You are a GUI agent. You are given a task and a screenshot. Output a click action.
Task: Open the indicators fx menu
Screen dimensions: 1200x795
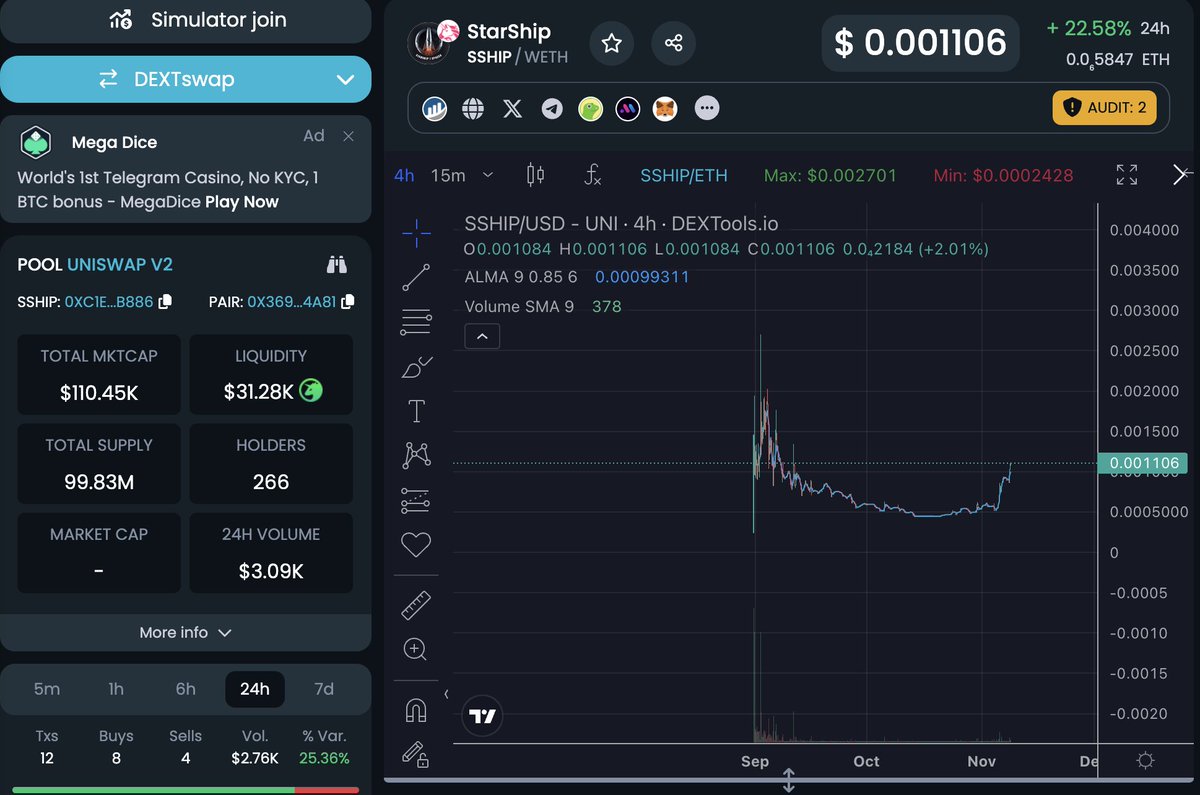click(592, 175)
